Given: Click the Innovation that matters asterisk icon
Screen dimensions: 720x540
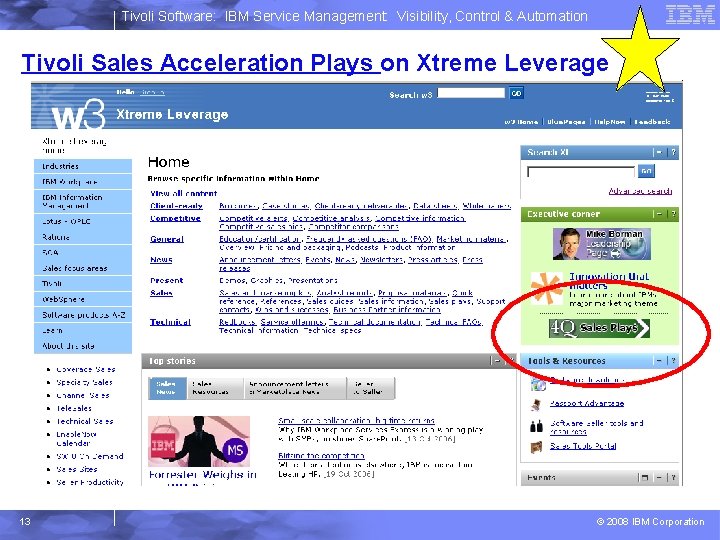Looking at the screenshot, I should 546,288.
